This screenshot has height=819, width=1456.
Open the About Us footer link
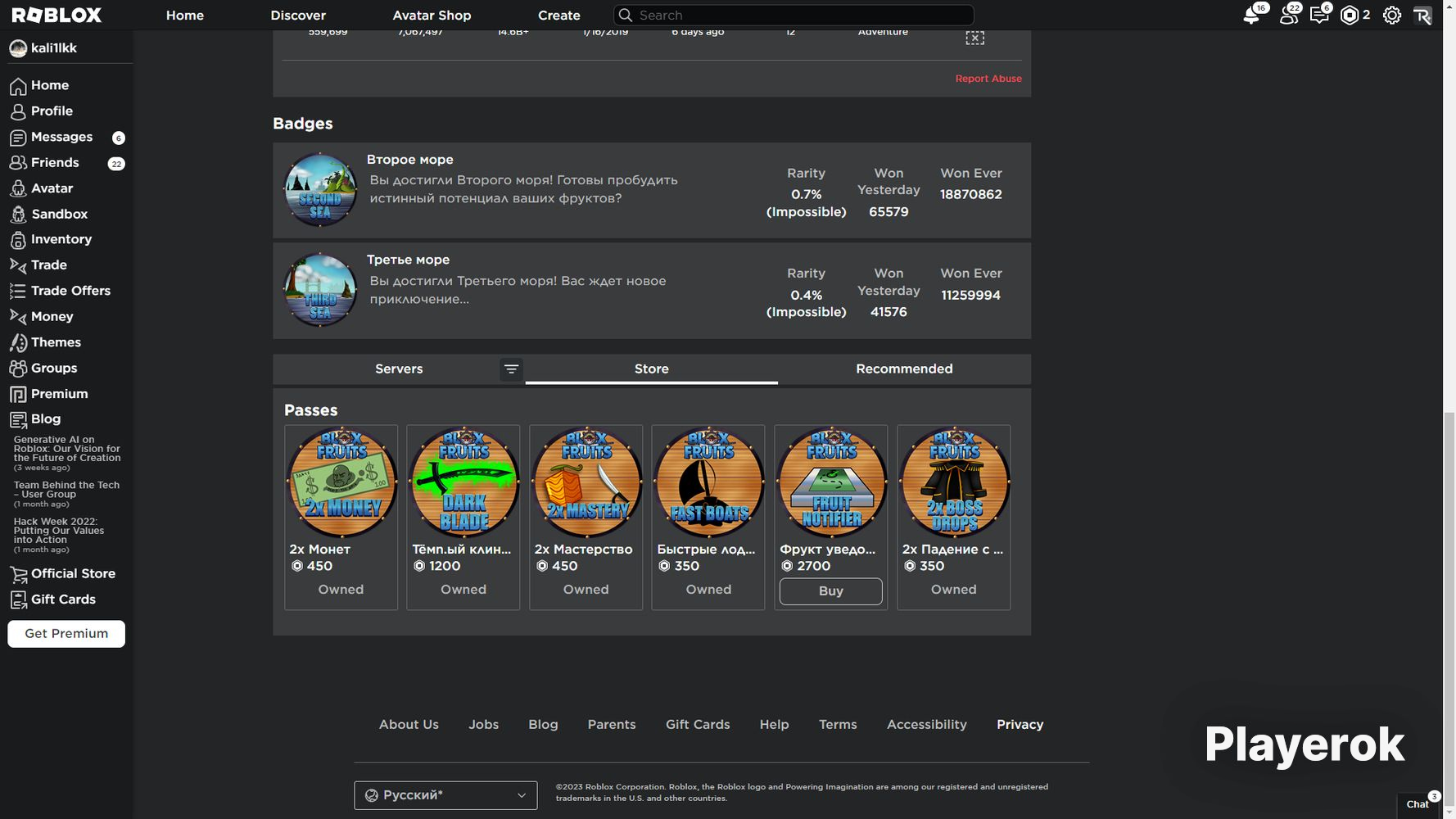pos(409,724)
